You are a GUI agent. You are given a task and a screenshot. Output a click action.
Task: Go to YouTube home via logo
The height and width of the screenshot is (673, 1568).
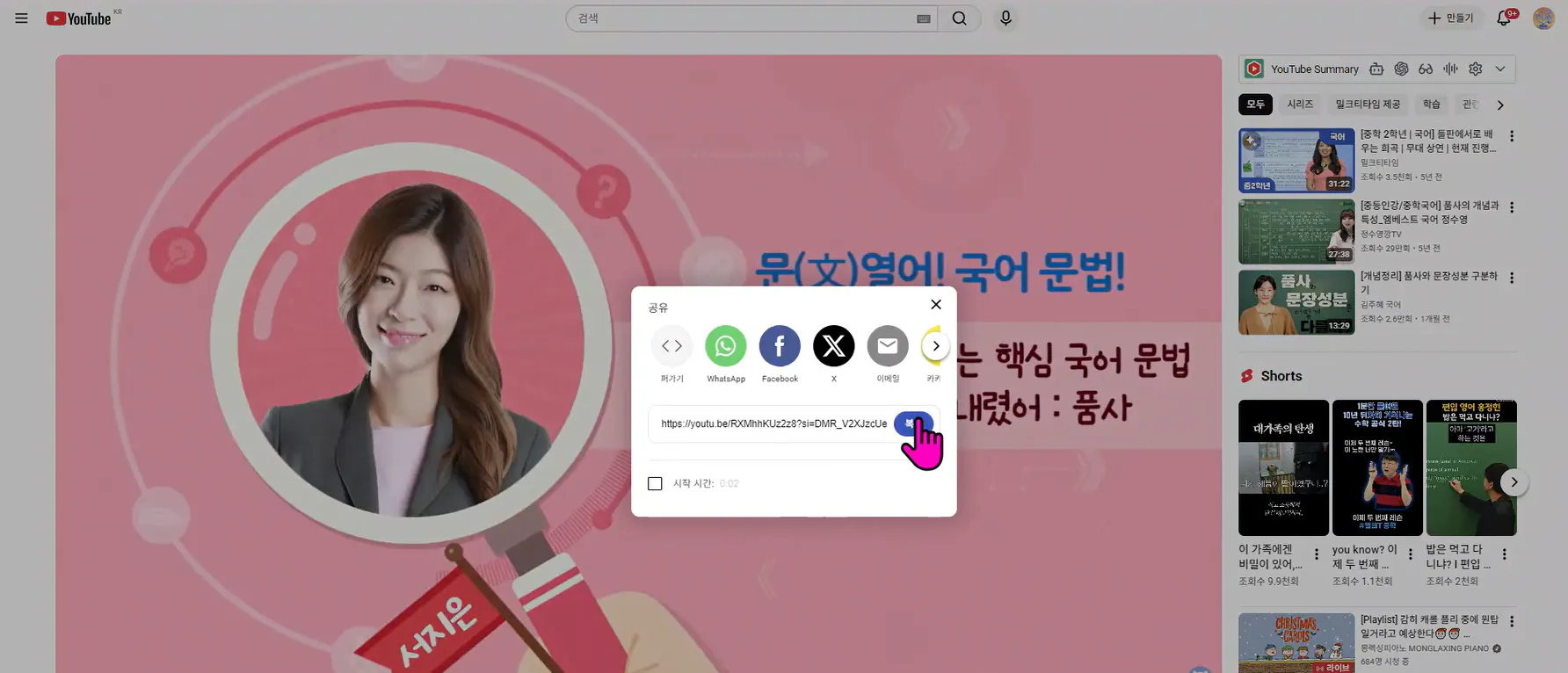(79, 18)
